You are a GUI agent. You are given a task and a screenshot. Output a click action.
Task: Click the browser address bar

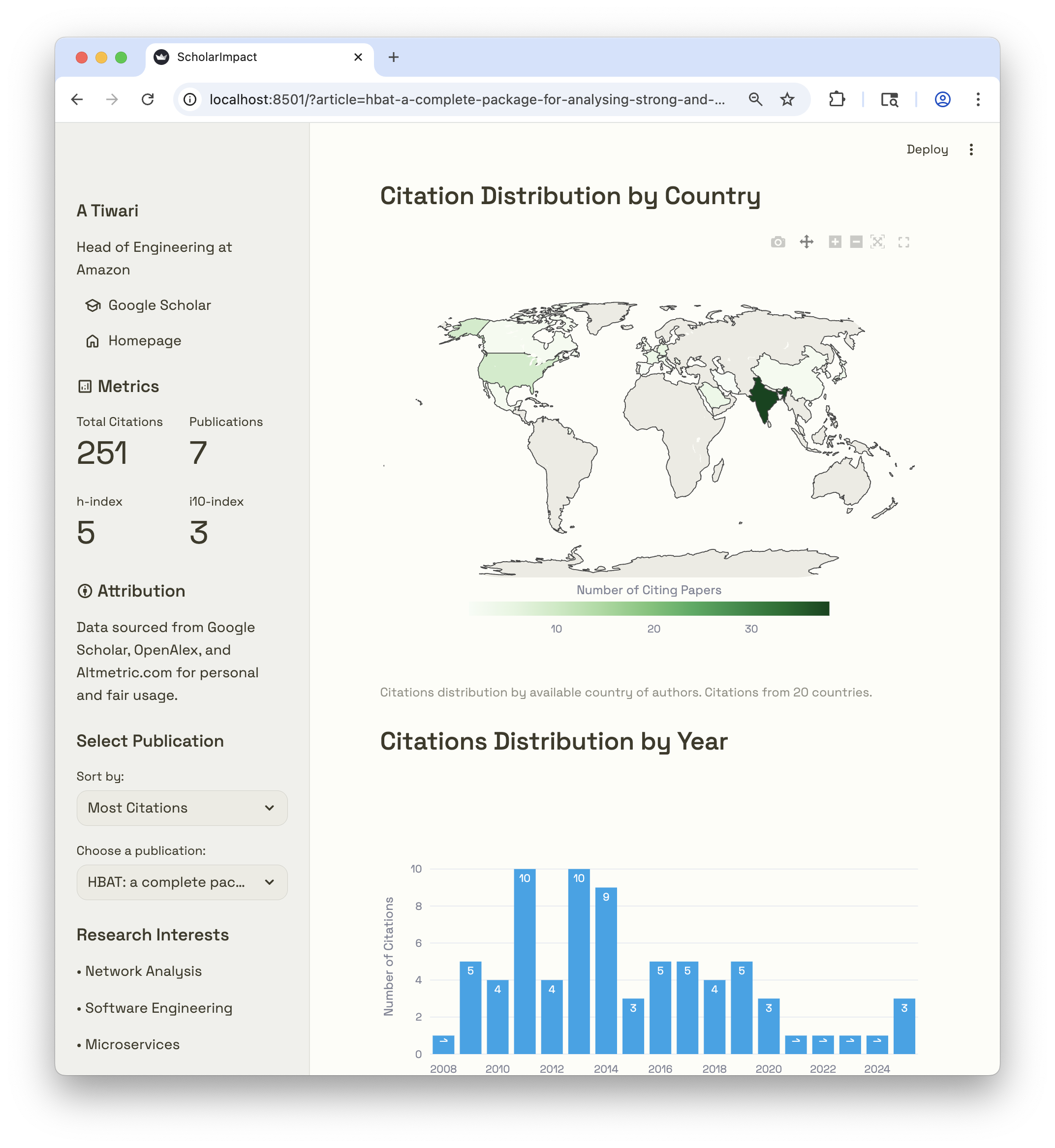pos(457,99)
